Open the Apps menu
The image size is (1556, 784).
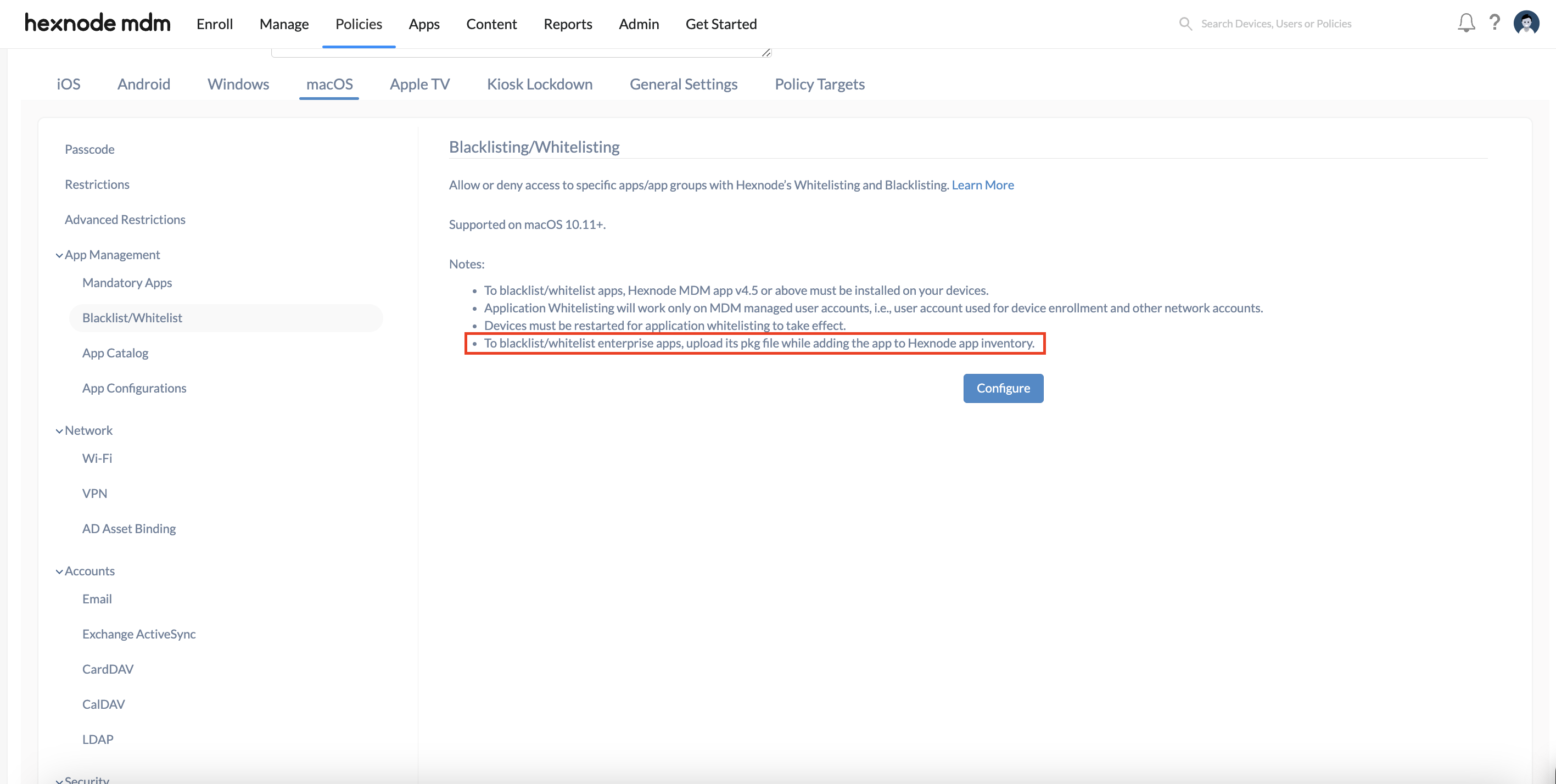tap(424, 24)
